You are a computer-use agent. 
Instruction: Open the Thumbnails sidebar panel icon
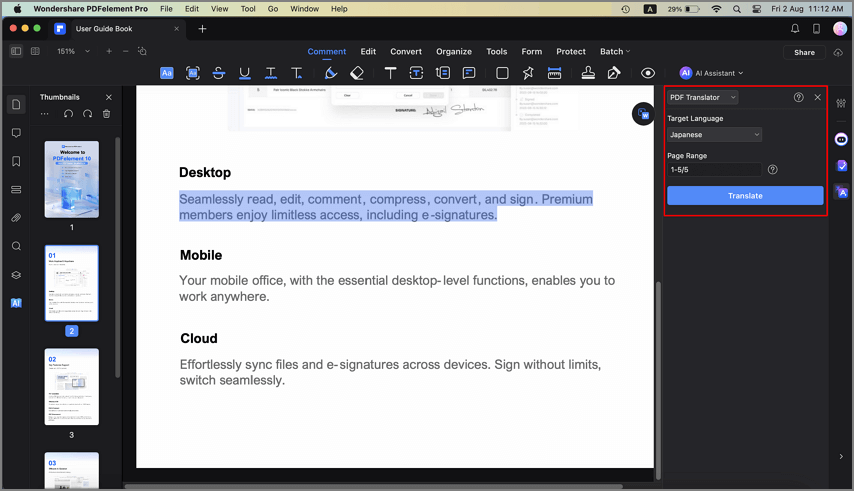(16, 105)
